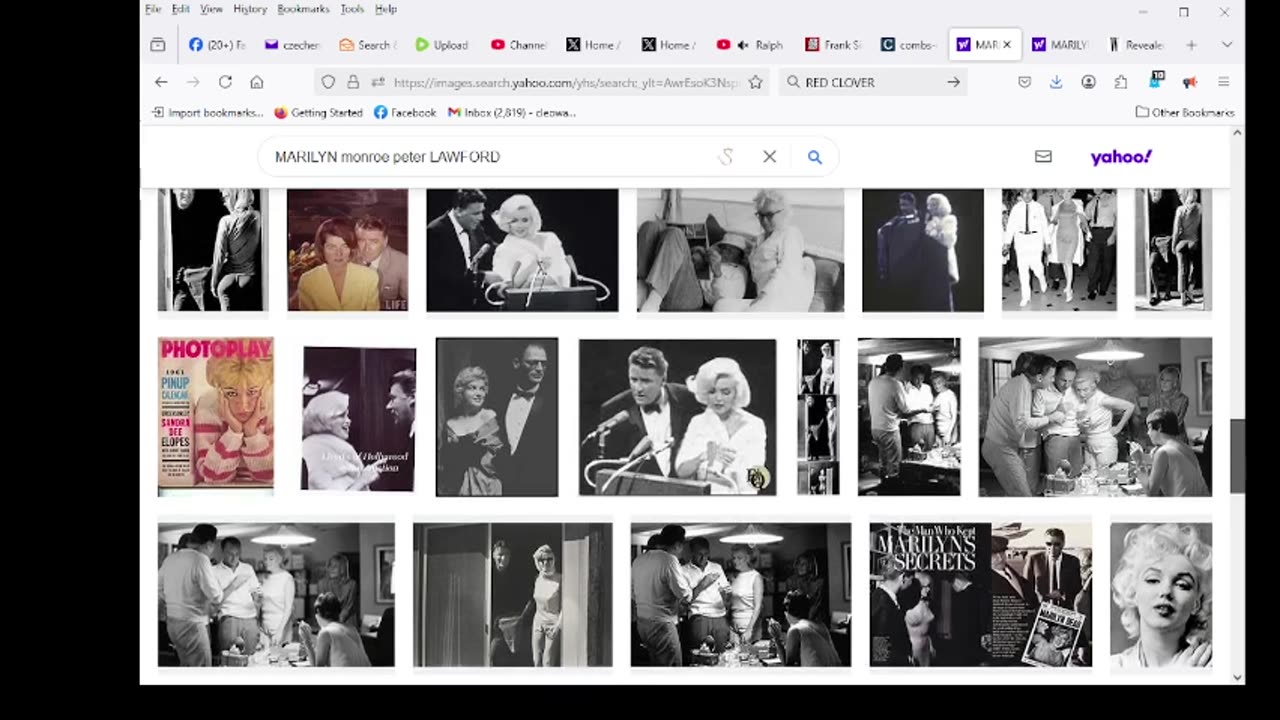The height and width of the screenshot is (720, 1280).
Task: Open the View menu
Action: [211, 9]
